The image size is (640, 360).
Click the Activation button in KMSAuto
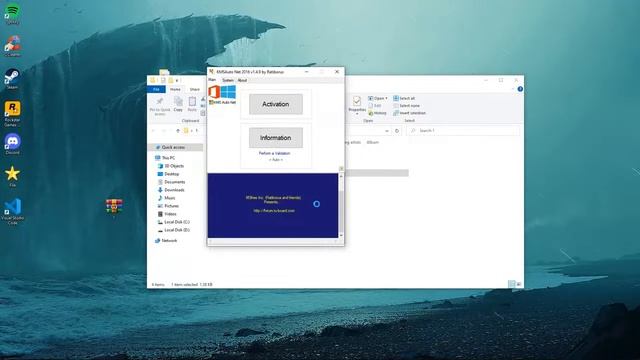click(x=276, y=104)
